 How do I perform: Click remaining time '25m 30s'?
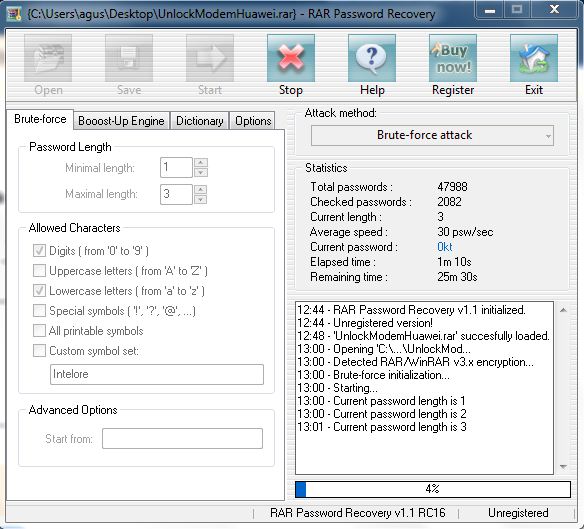pyautogui.click(x=457, y=277)
